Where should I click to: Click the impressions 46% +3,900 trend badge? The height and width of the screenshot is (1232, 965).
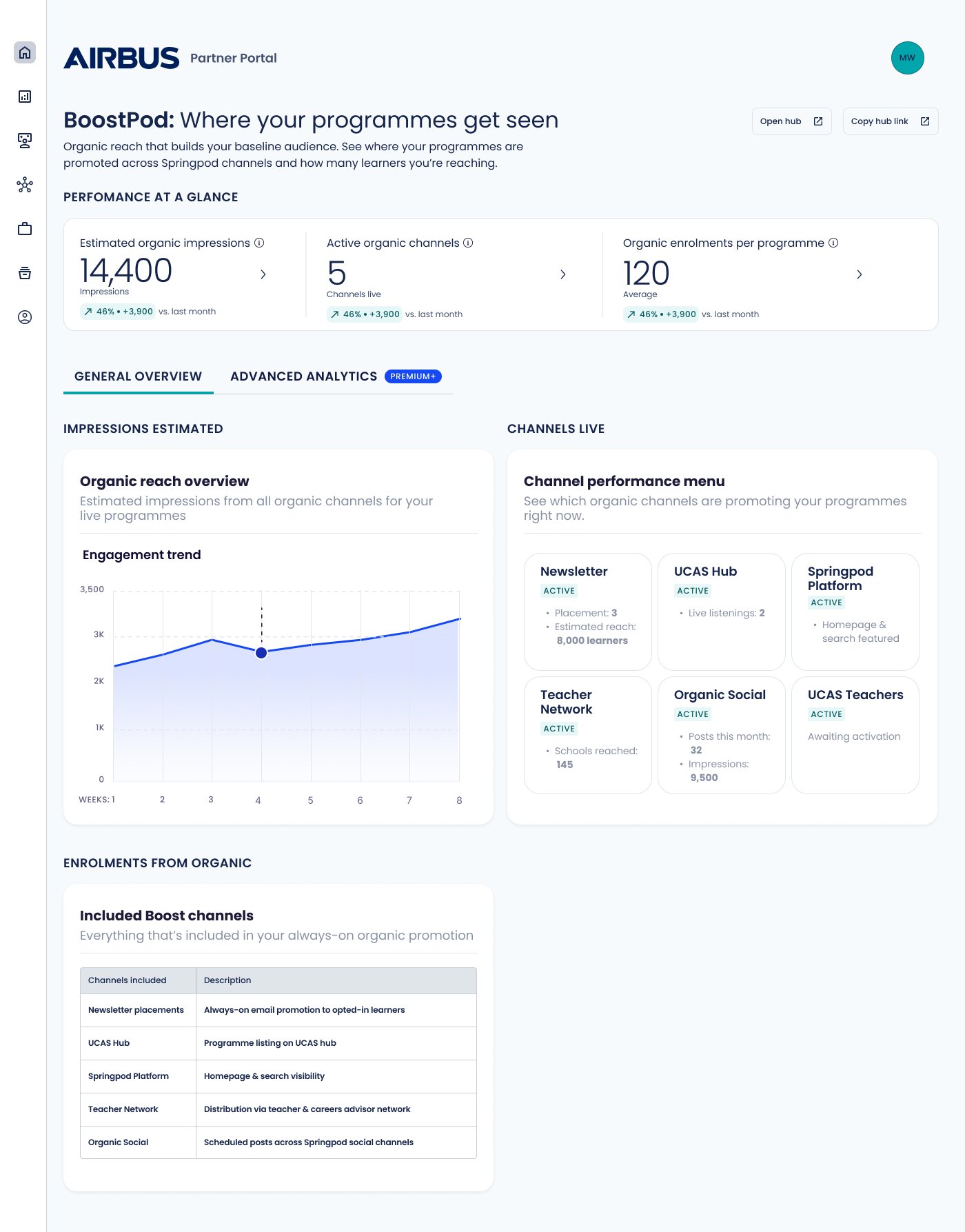(118, 312)
